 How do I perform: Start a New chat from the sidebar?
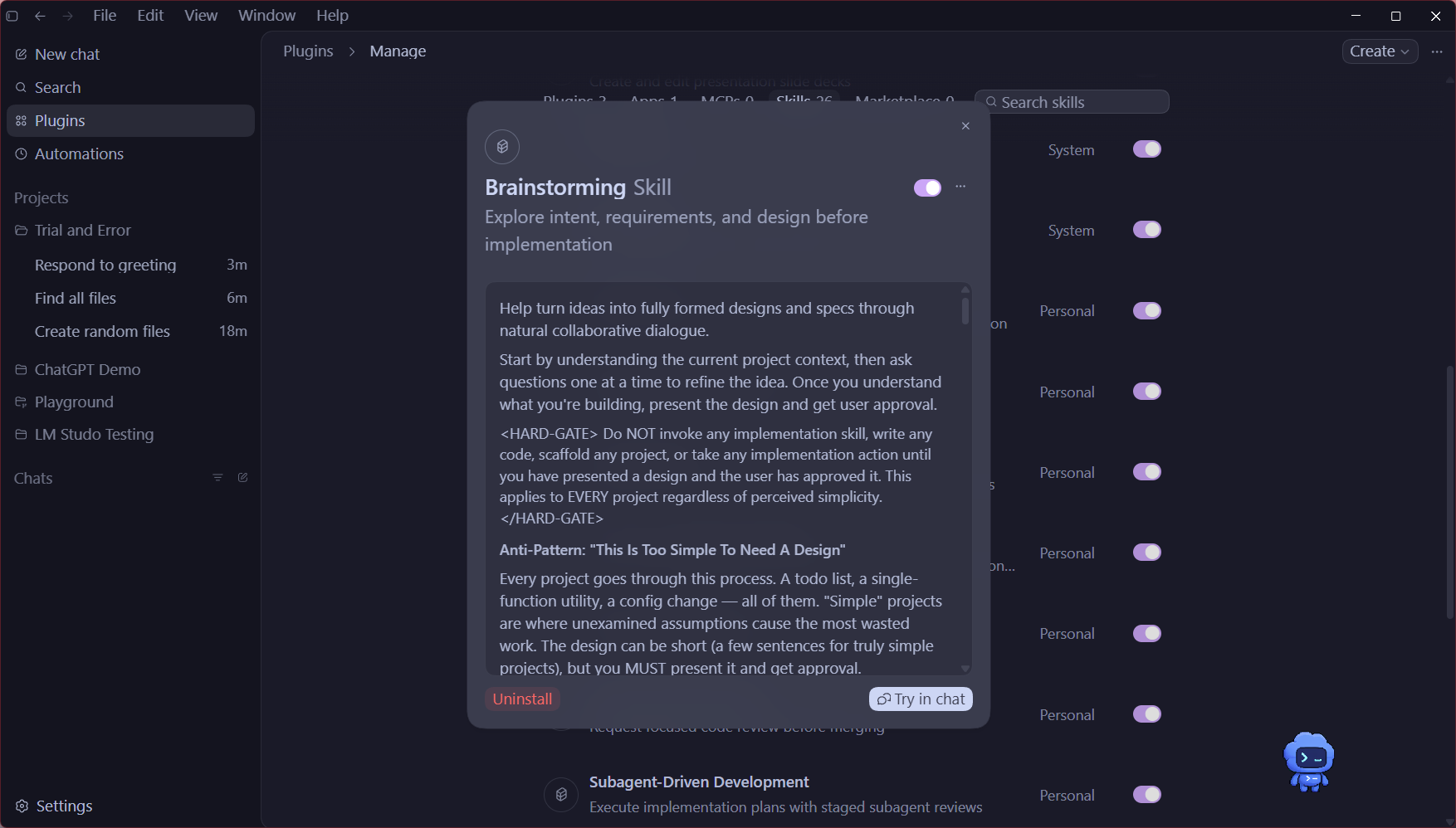(x=130, y=54)
